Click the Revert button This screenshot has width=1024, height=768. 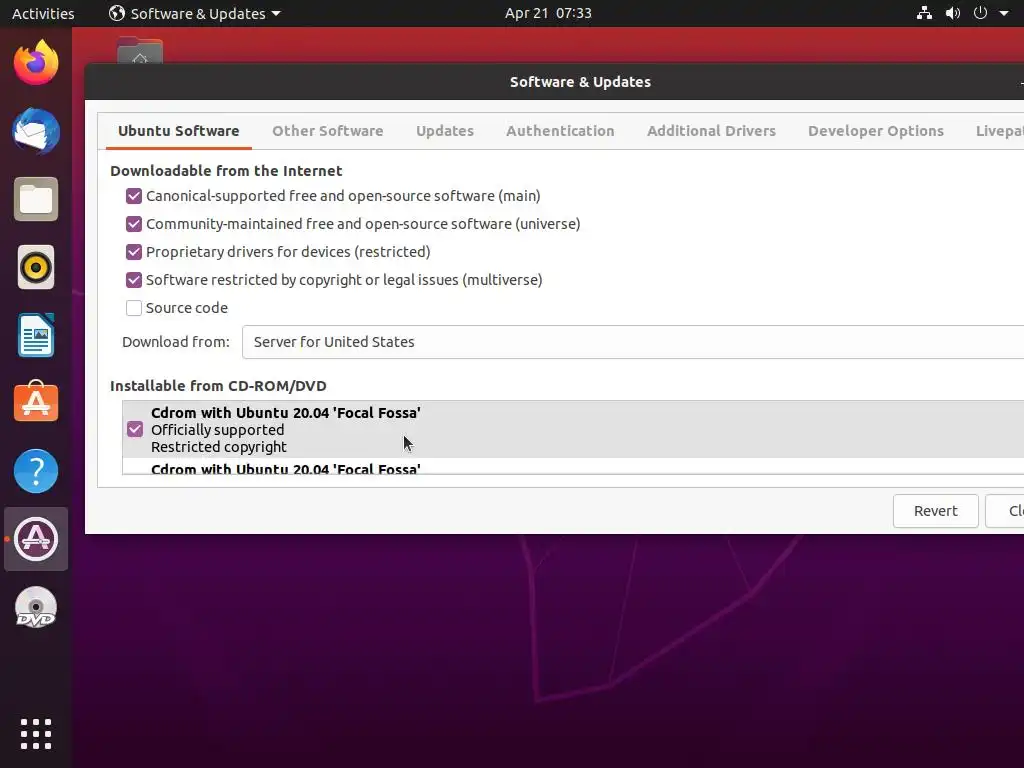pyautogui.click(x=935, y=511)
